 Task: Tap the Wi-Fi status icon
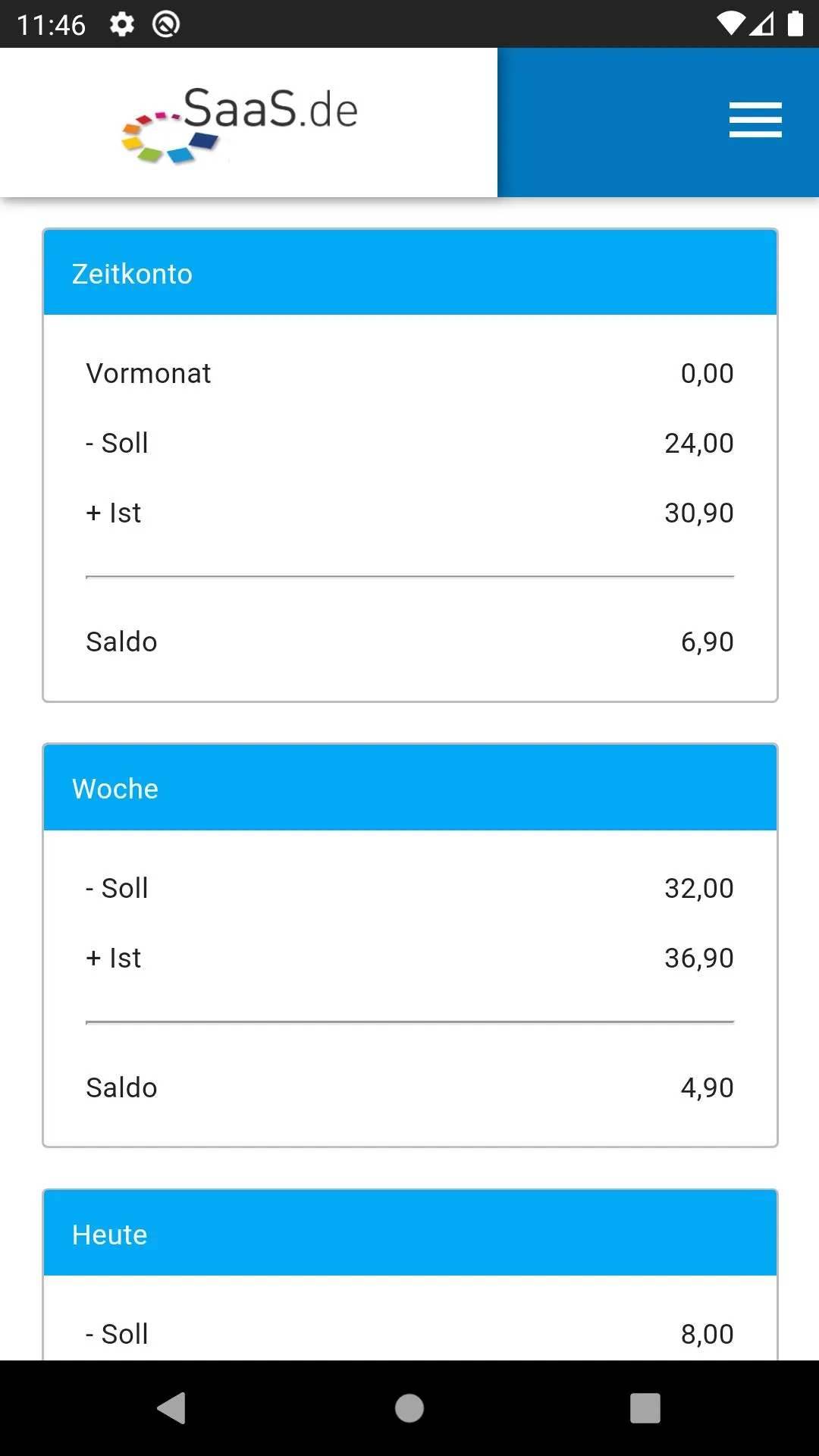730,24
